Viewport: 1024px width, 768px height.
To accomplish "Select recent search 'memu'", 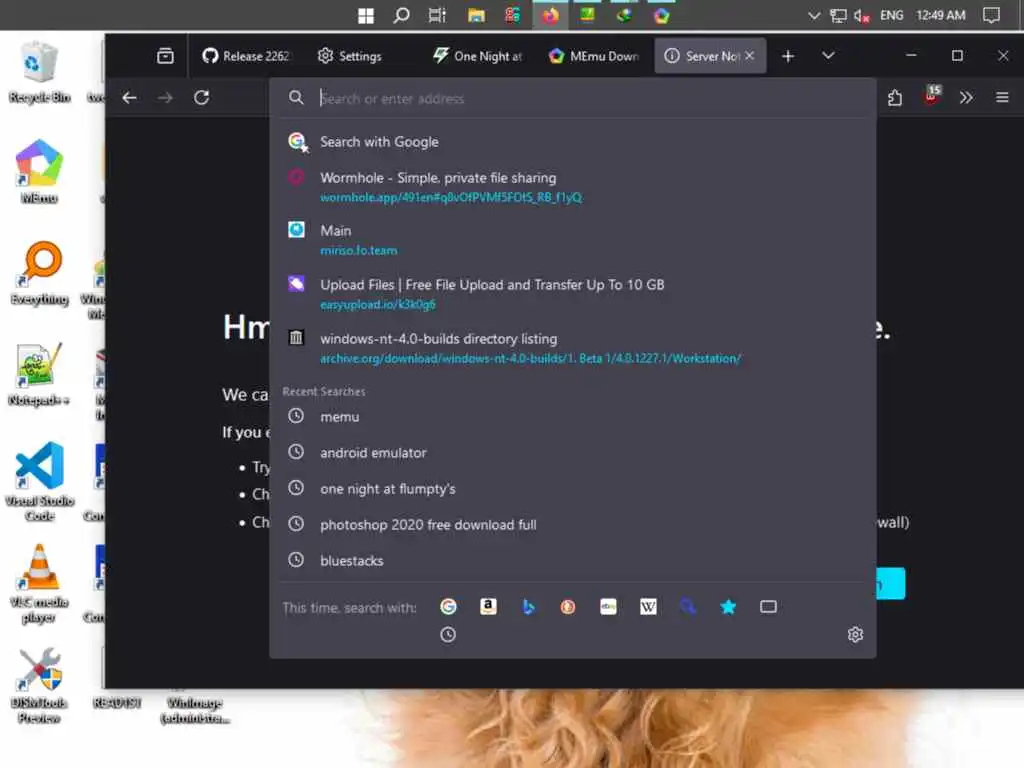I will (x=573, y=417).
